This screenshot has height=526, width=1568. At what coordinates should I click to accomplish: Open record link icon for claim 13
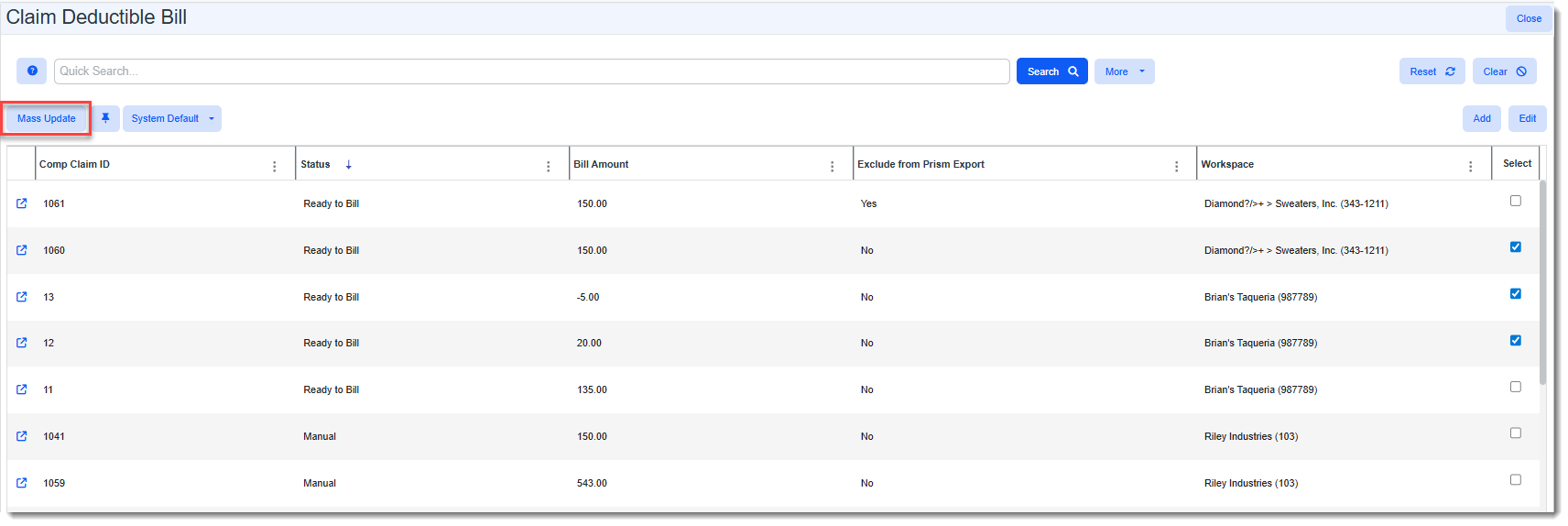pos(22,297)
